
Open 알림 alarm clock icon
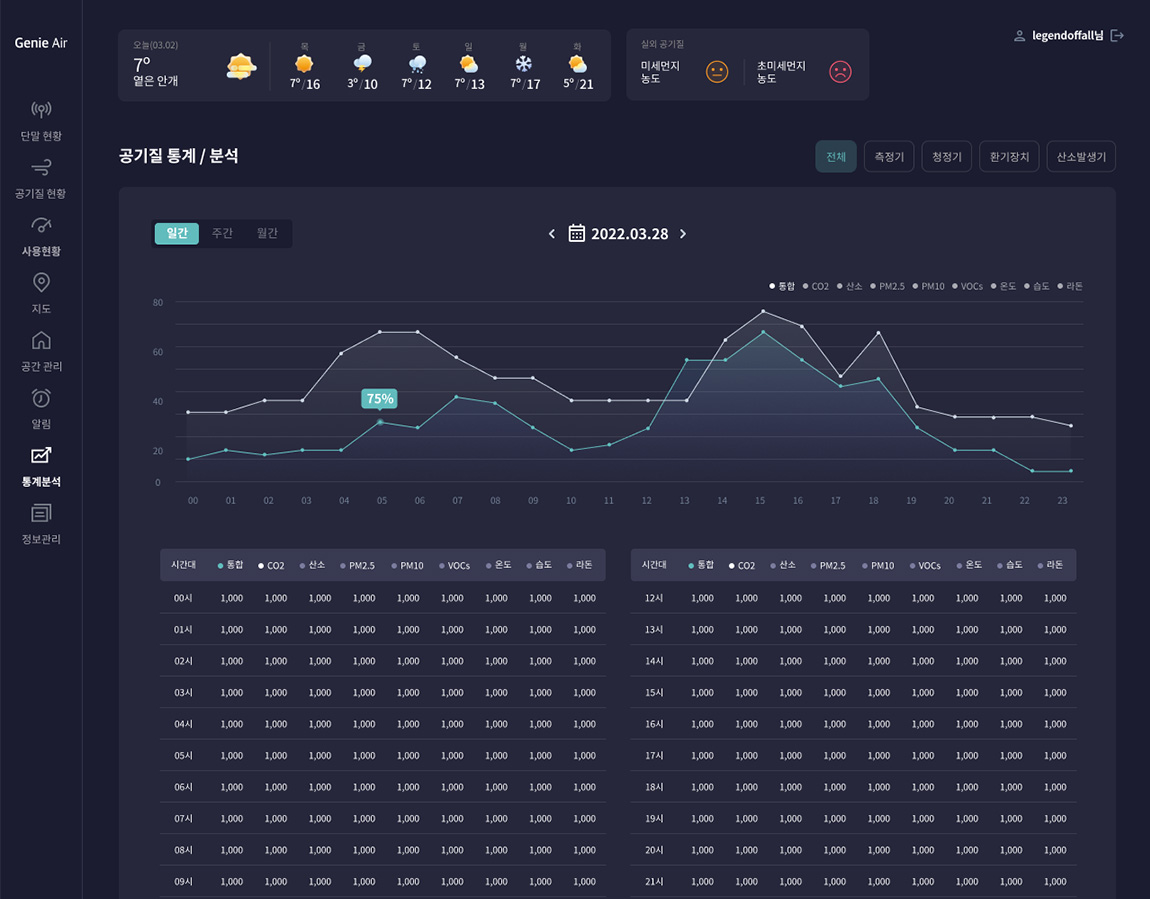[x=41, y=399]
